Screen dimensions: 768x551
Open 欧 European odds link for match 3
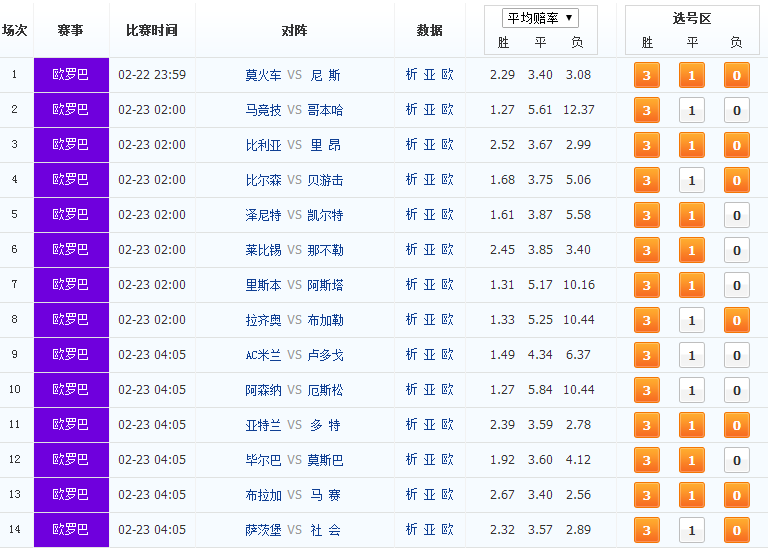[x=448, y=144]
